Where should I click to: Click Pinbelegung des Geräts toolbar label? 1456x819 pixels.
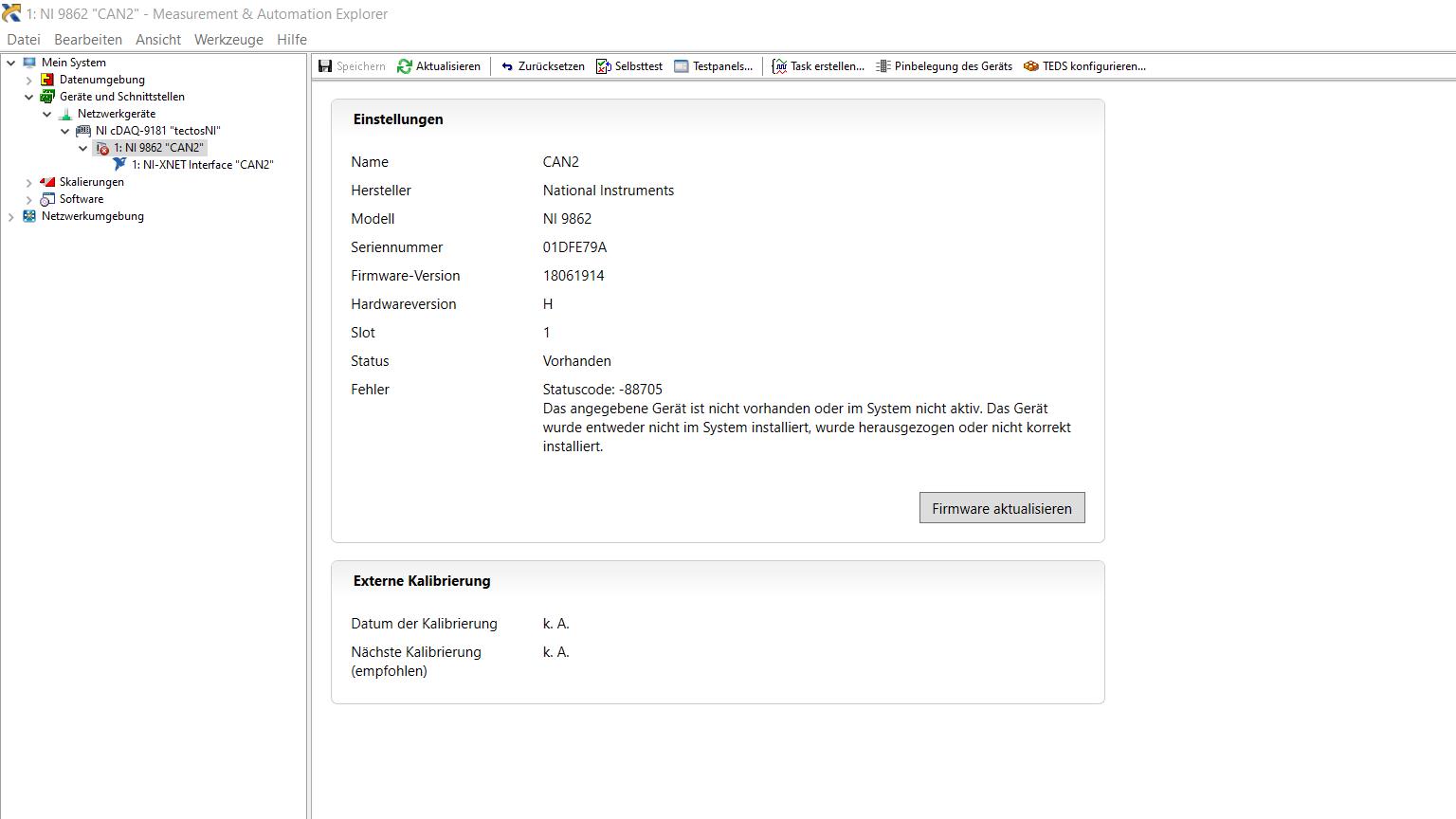(x=954, y=66)
